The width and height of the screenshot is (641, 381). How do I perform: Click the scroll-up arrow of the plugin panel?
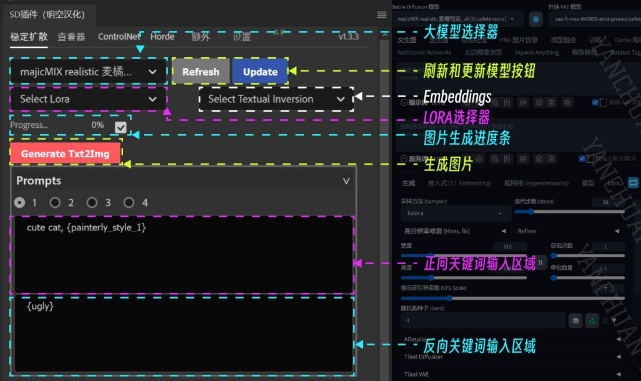click(x=385, y=35)
